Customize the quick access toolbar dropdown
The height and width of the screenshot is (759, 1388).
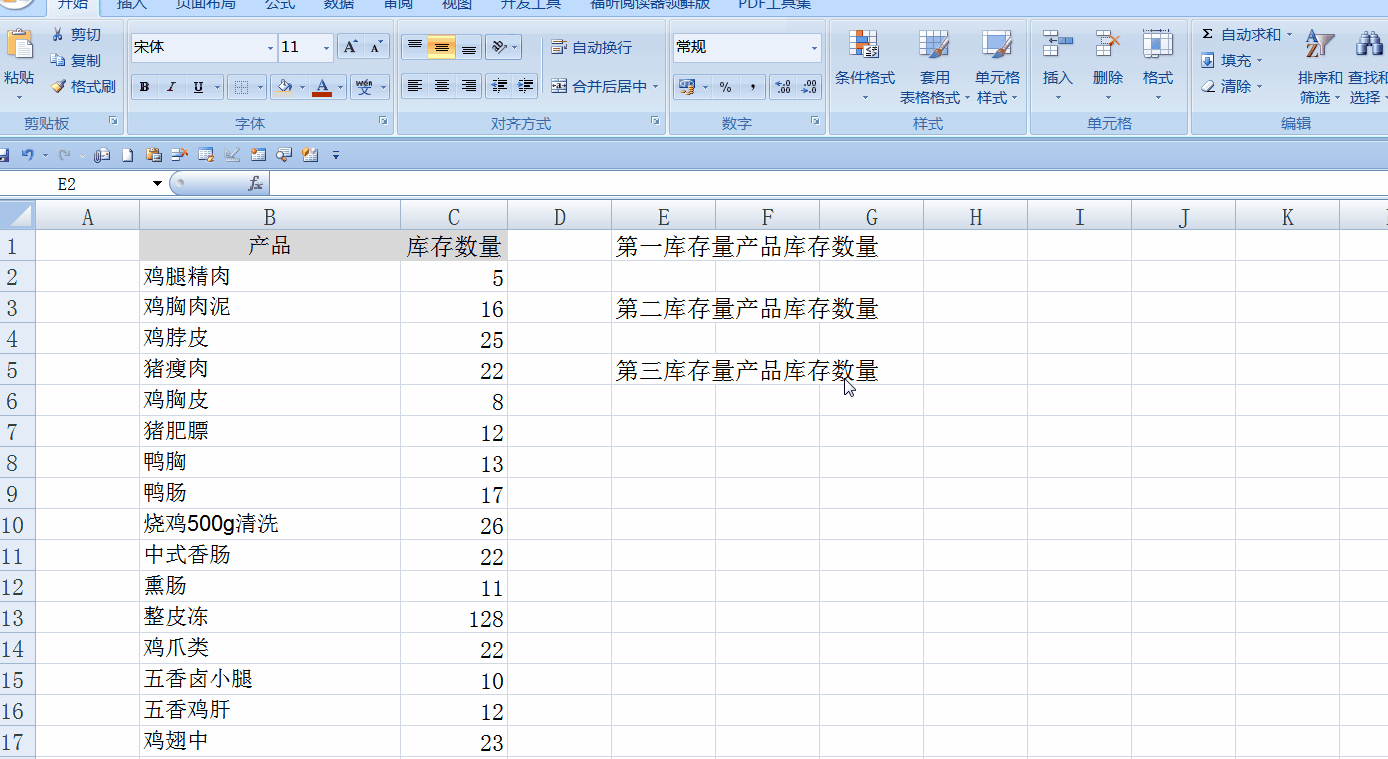point(336,155)
